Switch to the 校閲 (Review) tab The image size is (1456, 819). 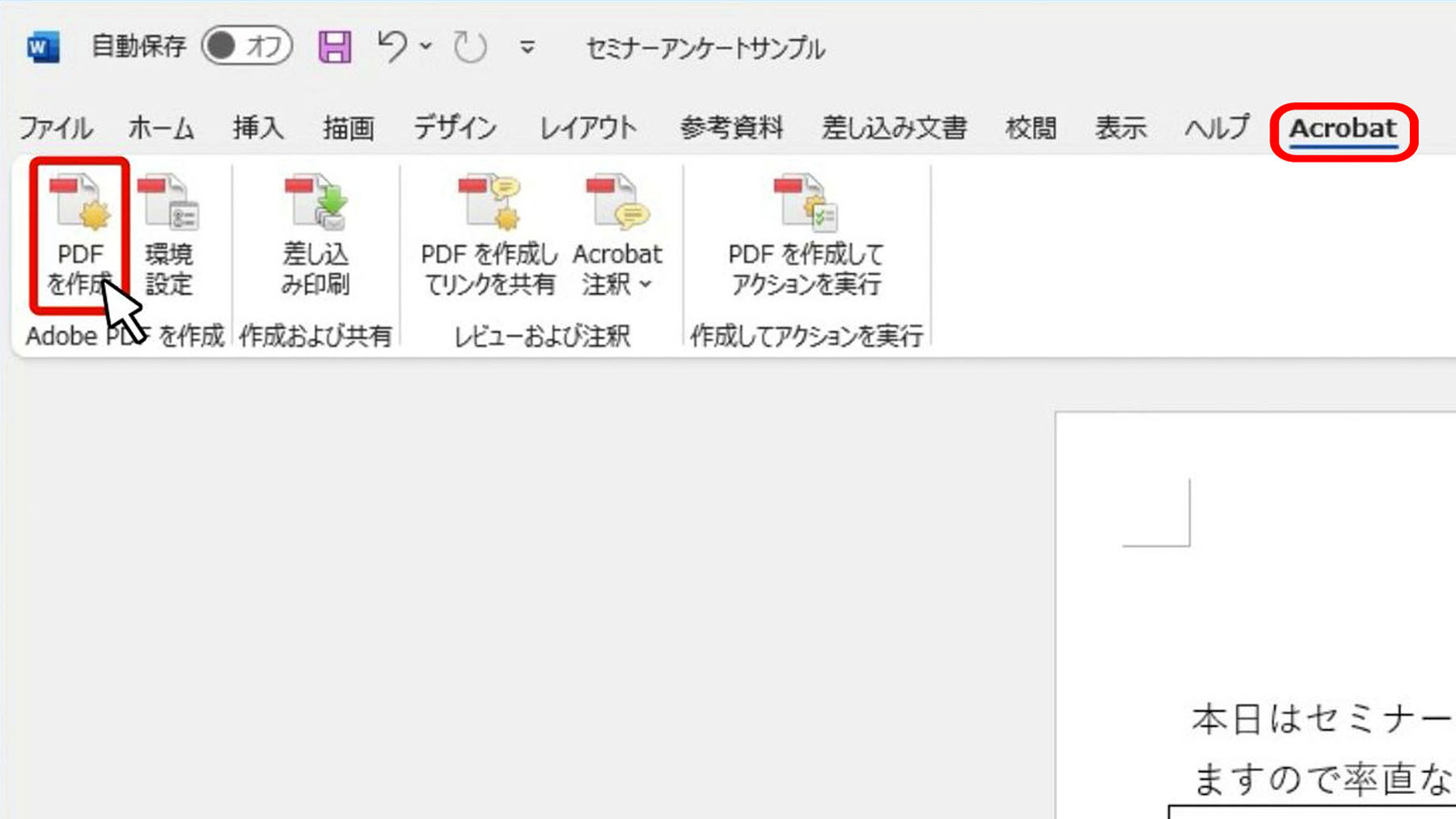[1031, 128]
